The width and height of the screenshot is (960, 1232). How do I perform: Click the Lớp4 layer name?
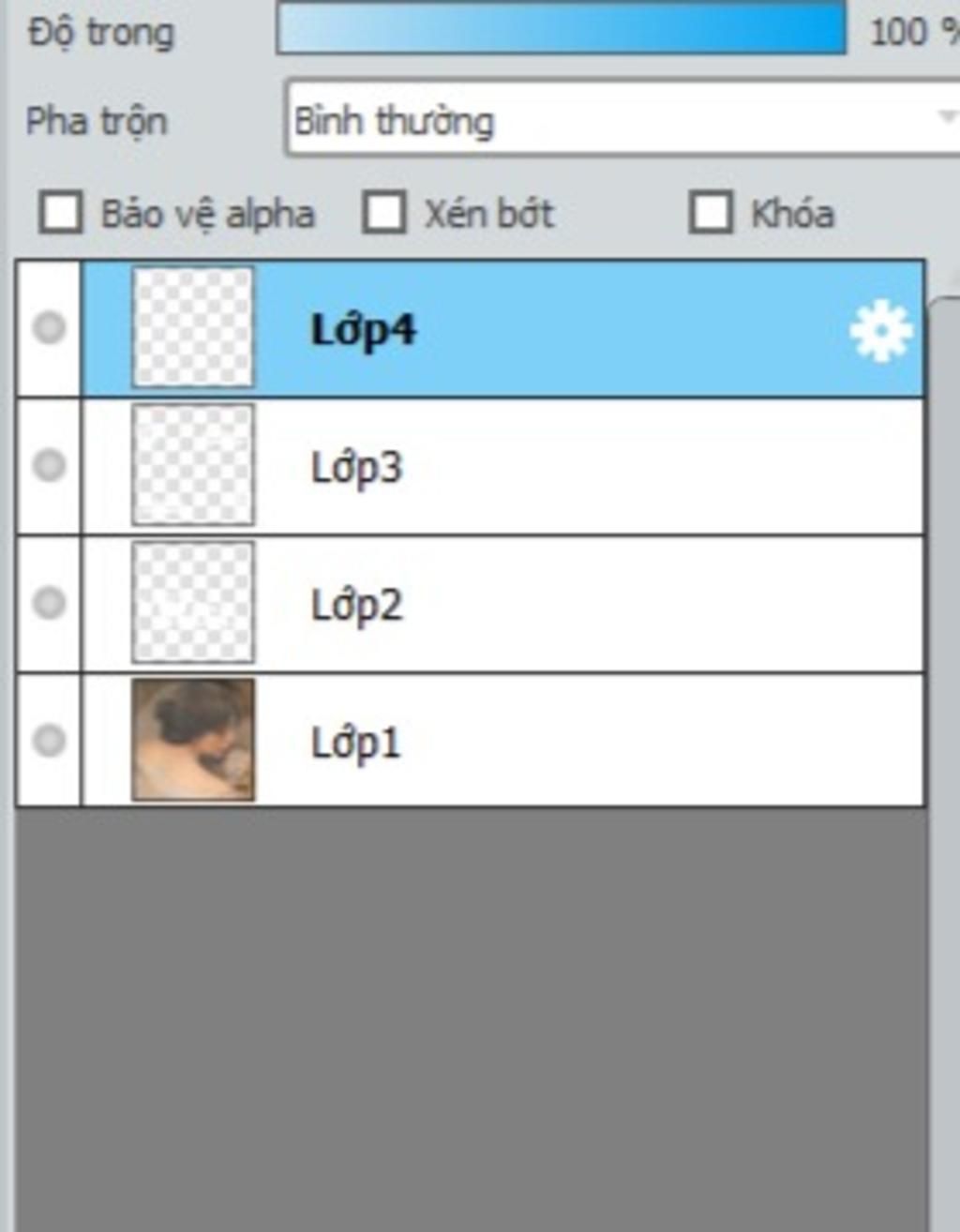tap(363, 330)
